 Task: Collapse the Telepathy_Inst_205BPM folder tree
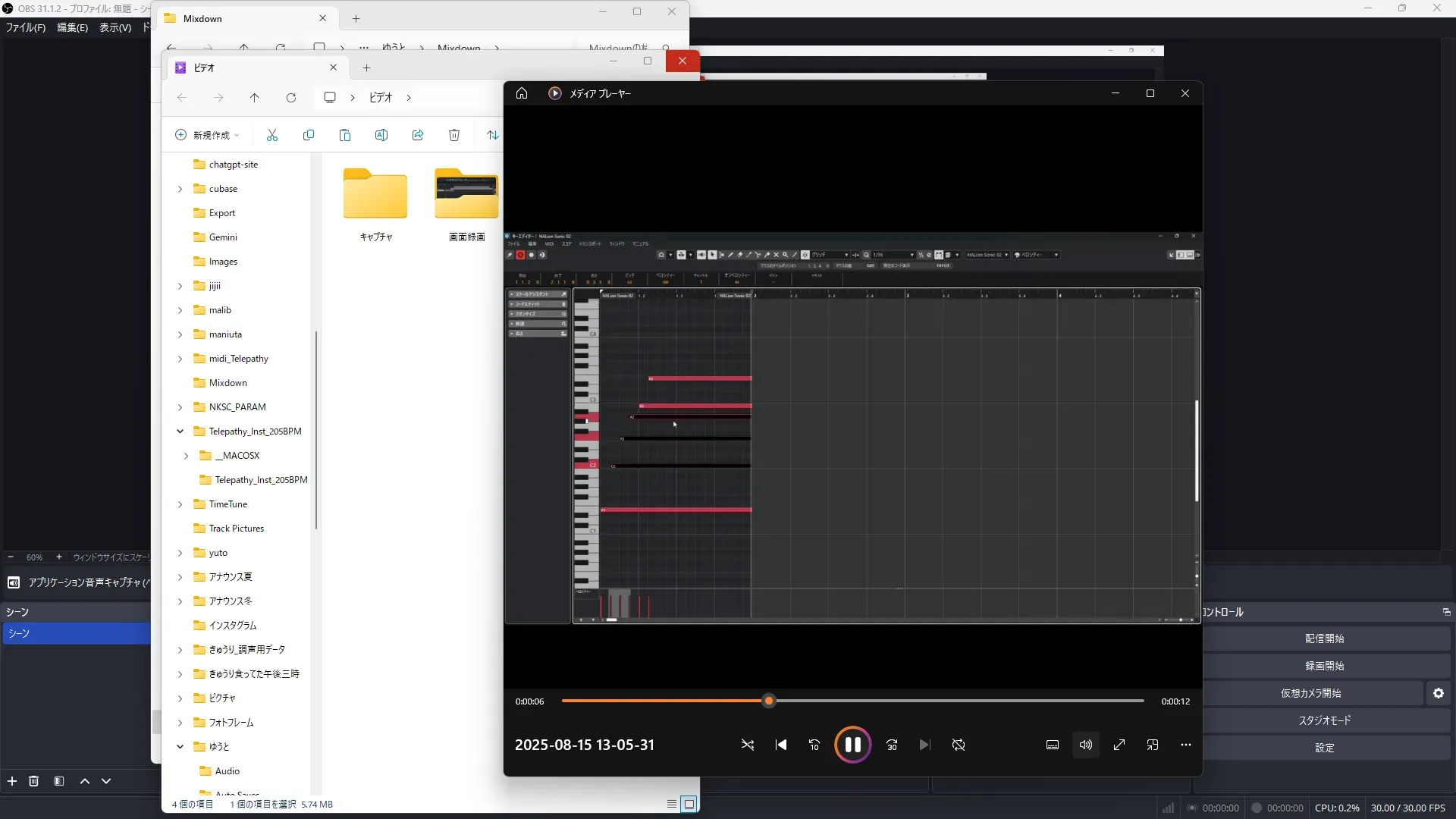click(180, 431)
